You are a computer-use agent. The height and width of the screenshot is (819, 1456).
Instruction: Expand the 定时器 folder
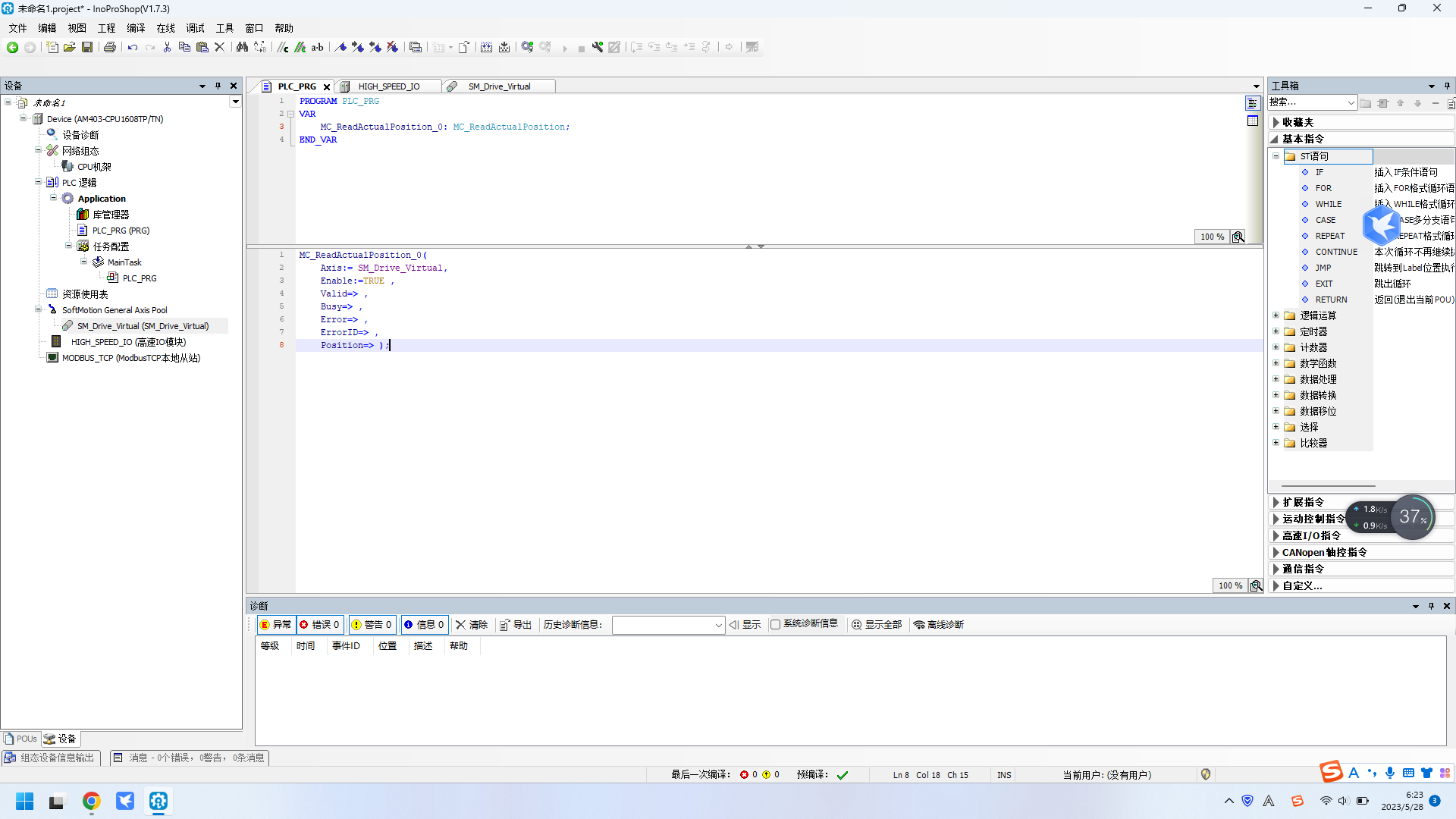(x=1276, y=331)
